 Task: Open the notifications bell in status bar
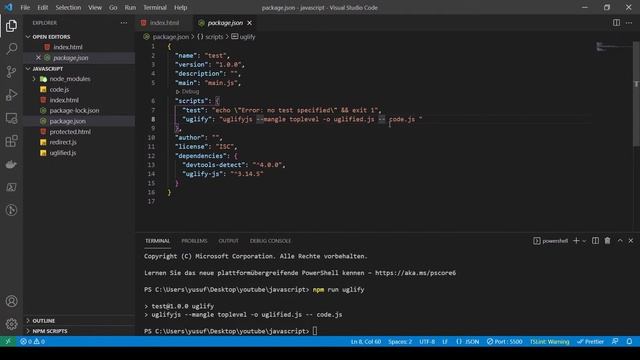pos(629,342)
